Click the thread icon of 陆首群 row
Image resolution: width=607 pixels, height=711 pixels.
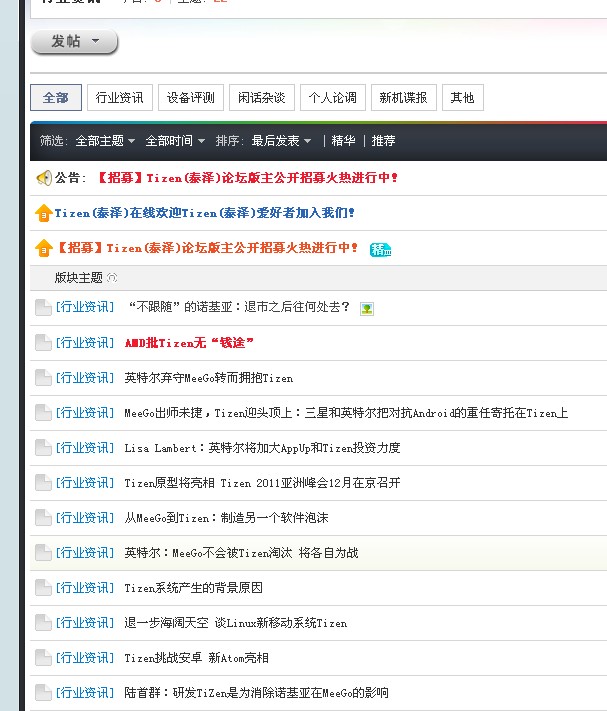click(x=44, y=693)
